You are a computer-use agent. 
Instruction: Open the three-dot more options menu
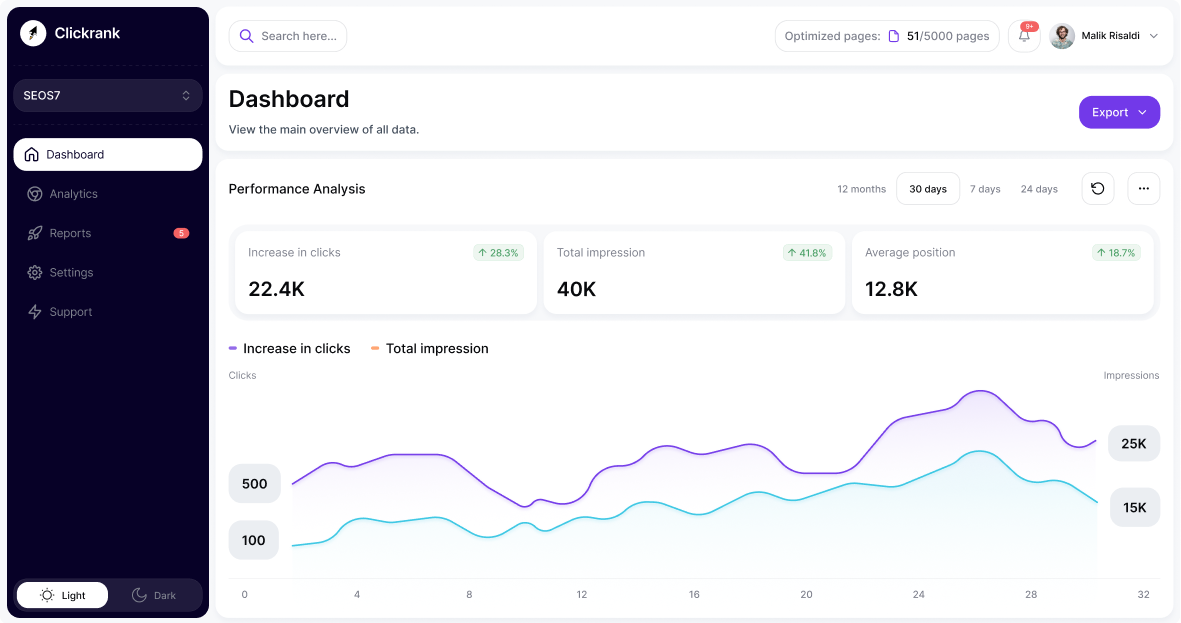pyautogui.click(x=1143, y=189)
